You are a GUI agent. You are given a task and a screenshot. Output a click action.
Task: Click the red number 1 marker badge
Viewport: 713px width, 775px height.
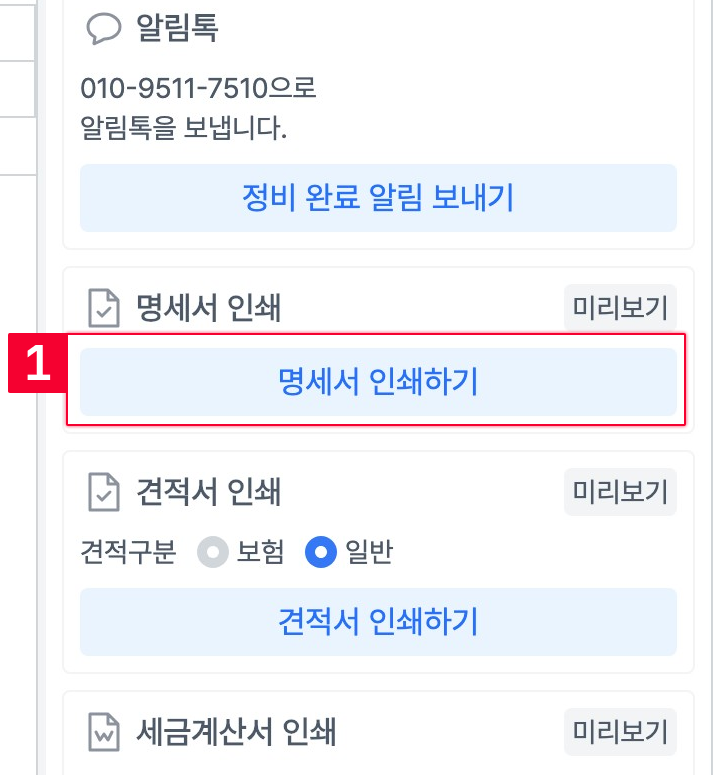coord(38,365)
